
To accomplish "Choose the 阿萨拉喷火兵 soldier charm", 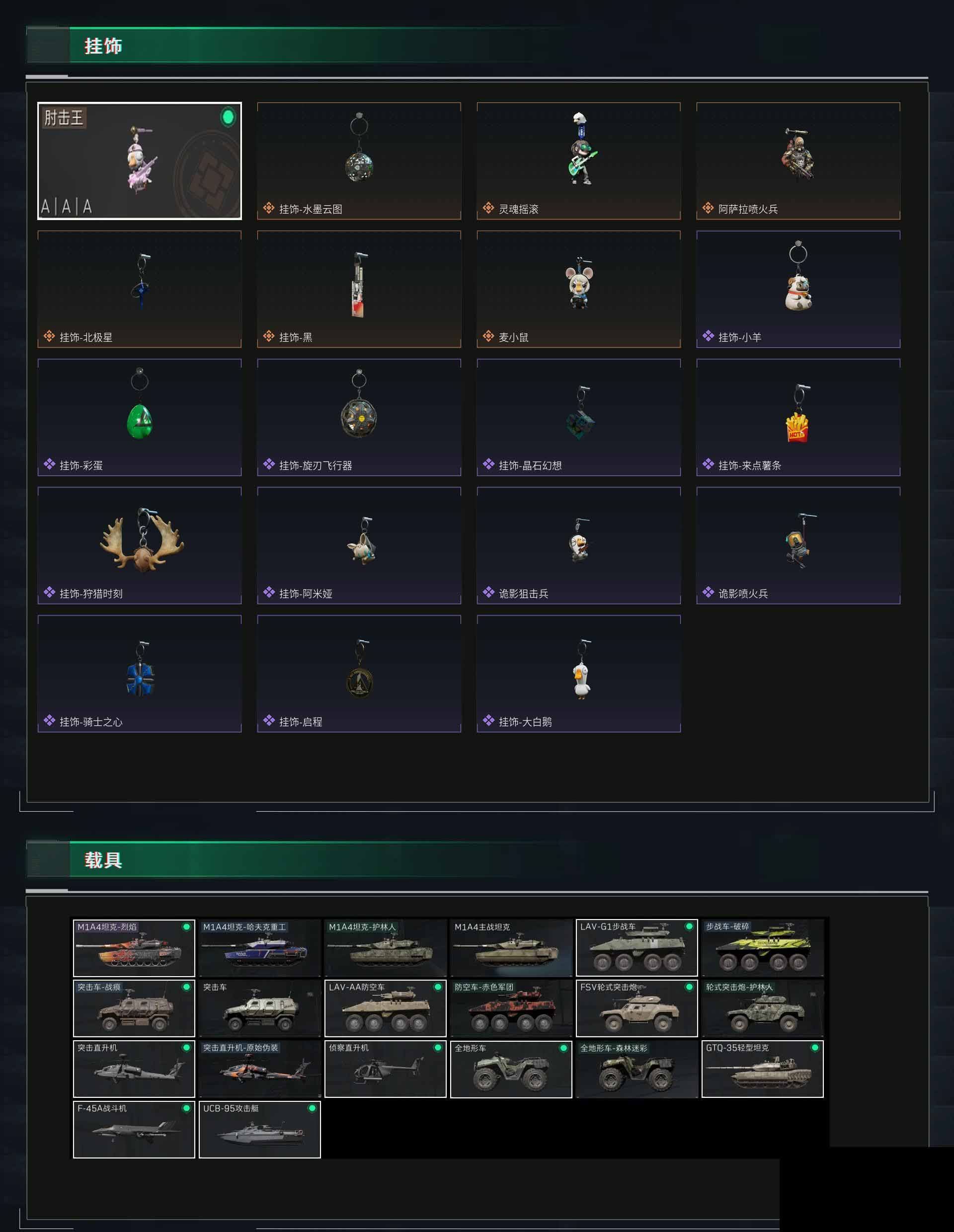I will coord(797,161).
